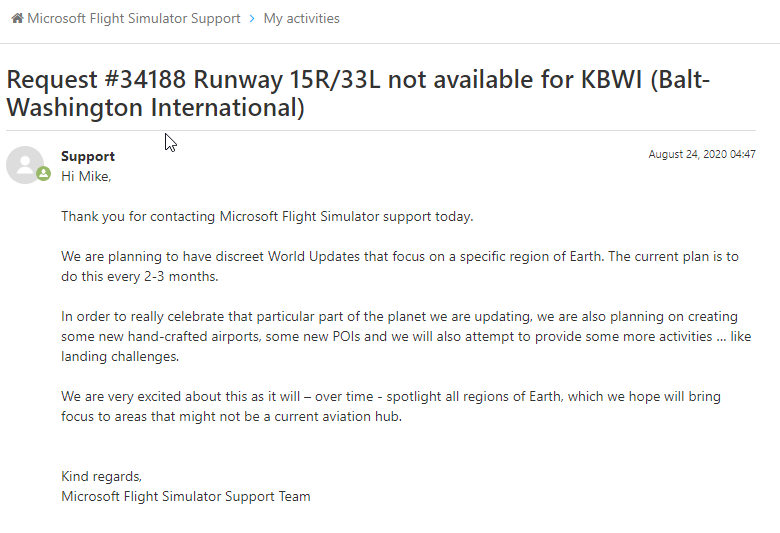Click the breadcrumb chevron separator arrow
This screenshot has width=780, height=533.
252,18
